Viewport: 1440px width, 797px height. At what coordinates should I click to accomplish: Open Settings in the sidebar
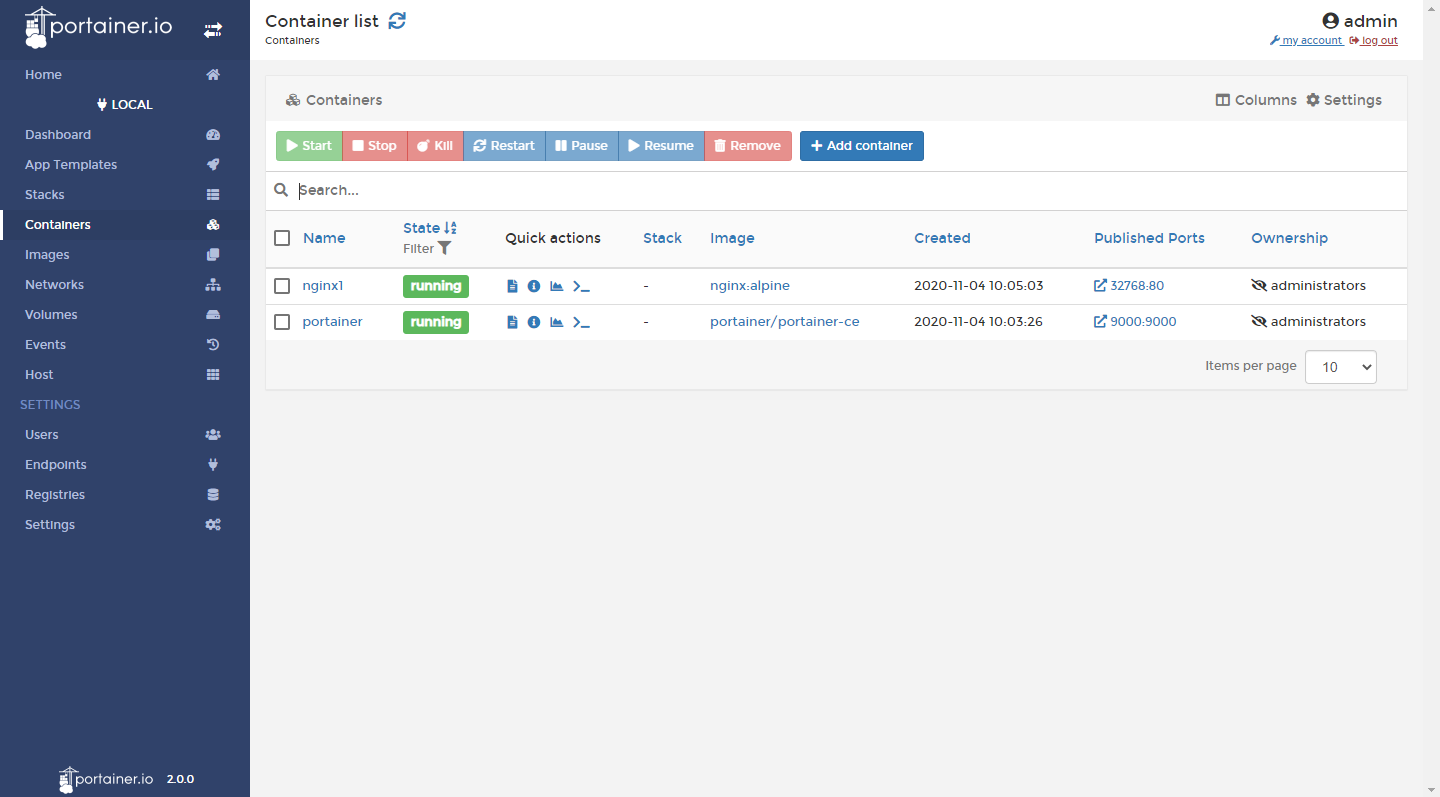[125, 525]
